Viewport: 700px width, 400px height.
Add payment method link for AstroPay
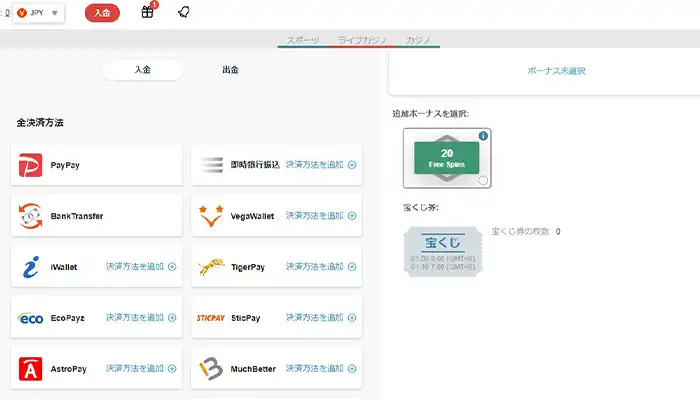[135, 368]
